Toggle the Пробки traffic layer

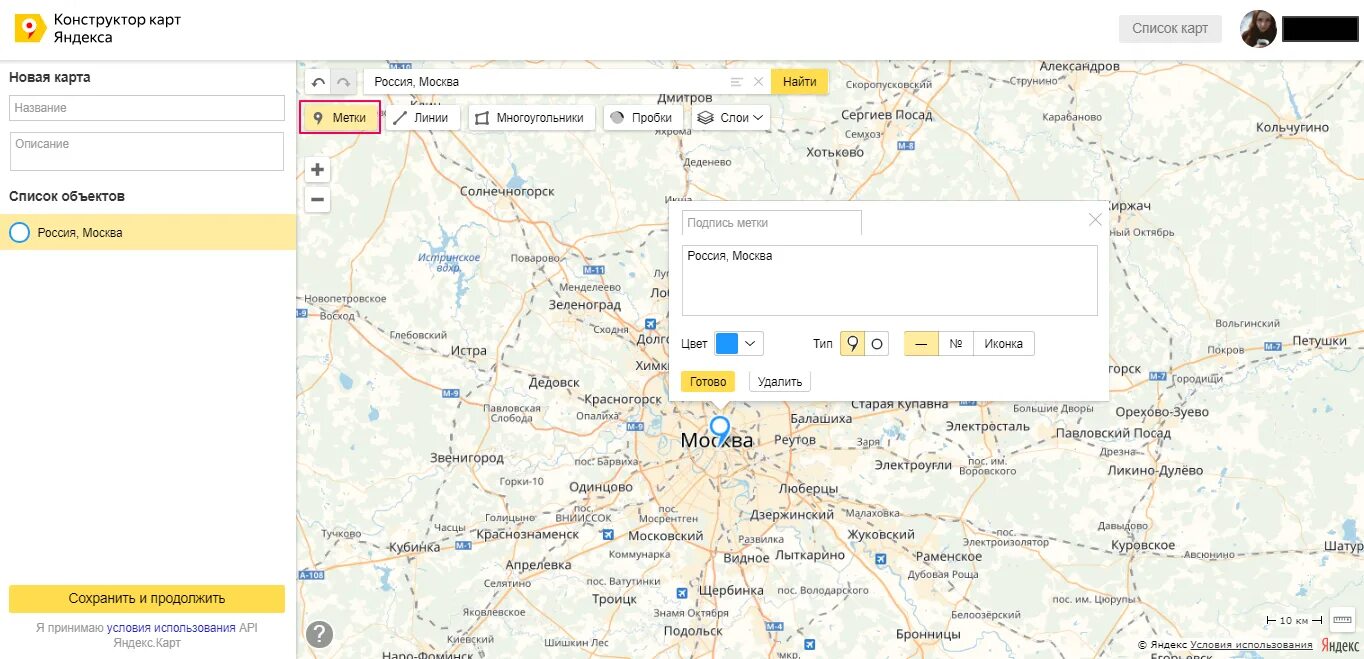click(643, 118)
